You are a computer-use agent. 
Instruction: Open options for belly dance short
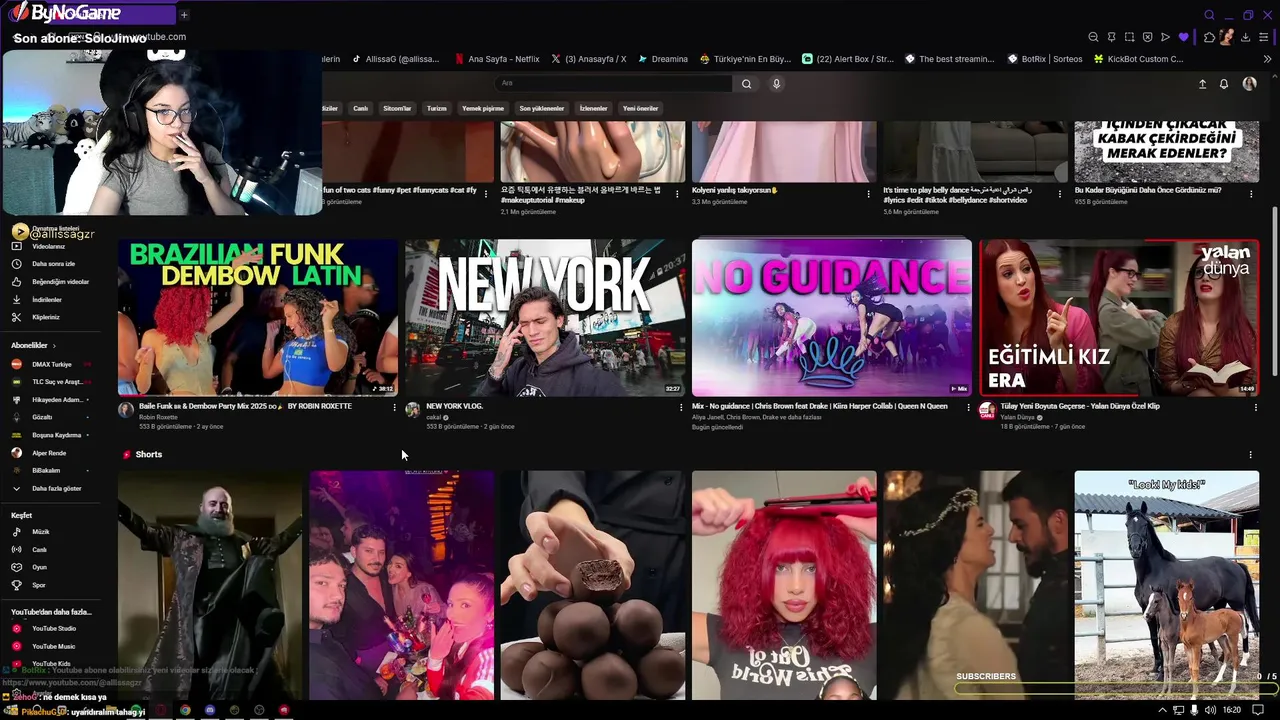(1060, 194)
